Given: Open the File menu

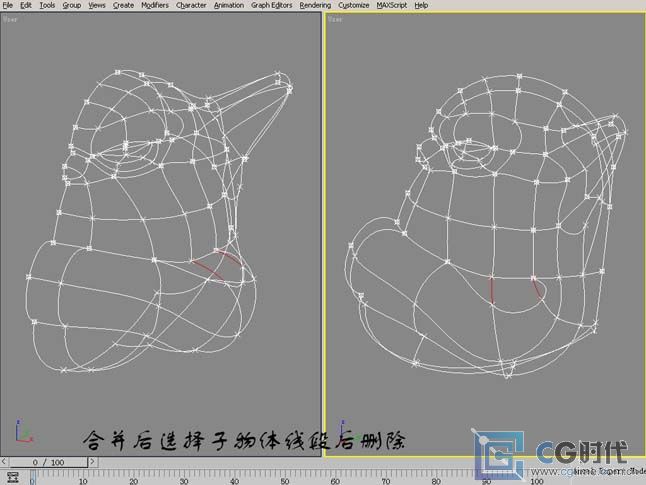Looking at the screenshot, I should click(x=7, y=5).
